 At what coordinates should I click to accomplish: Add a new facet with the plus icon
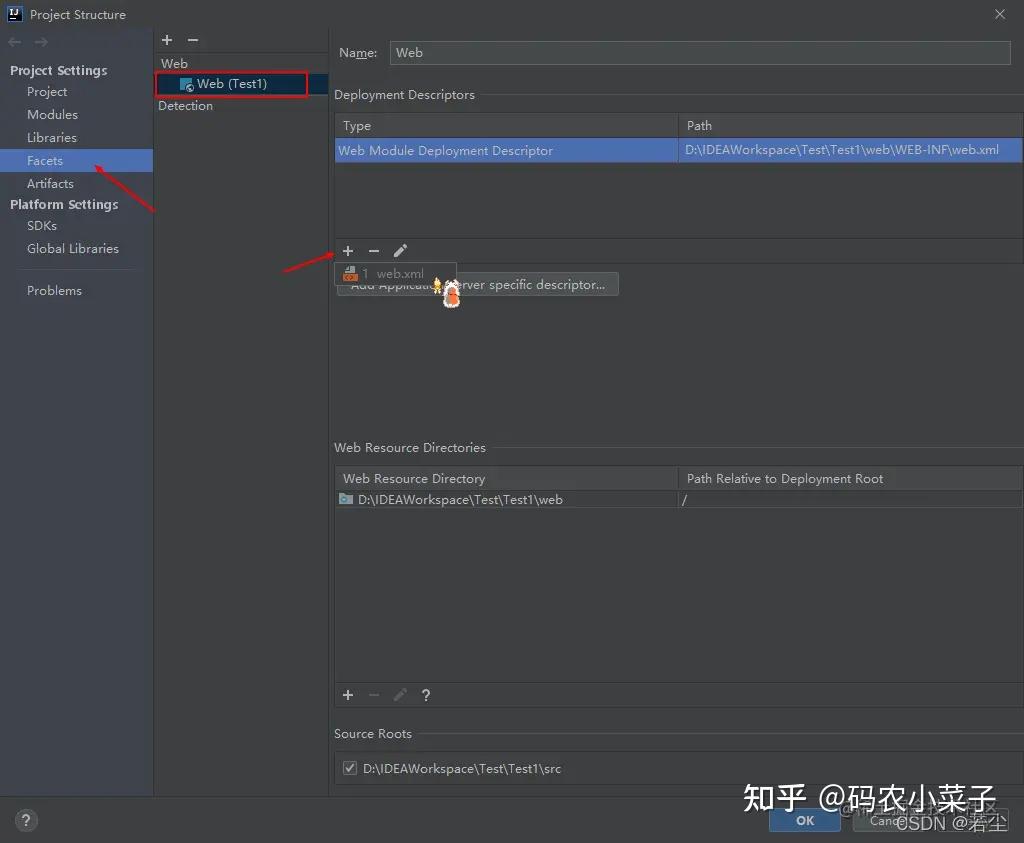tap(166, 40)
